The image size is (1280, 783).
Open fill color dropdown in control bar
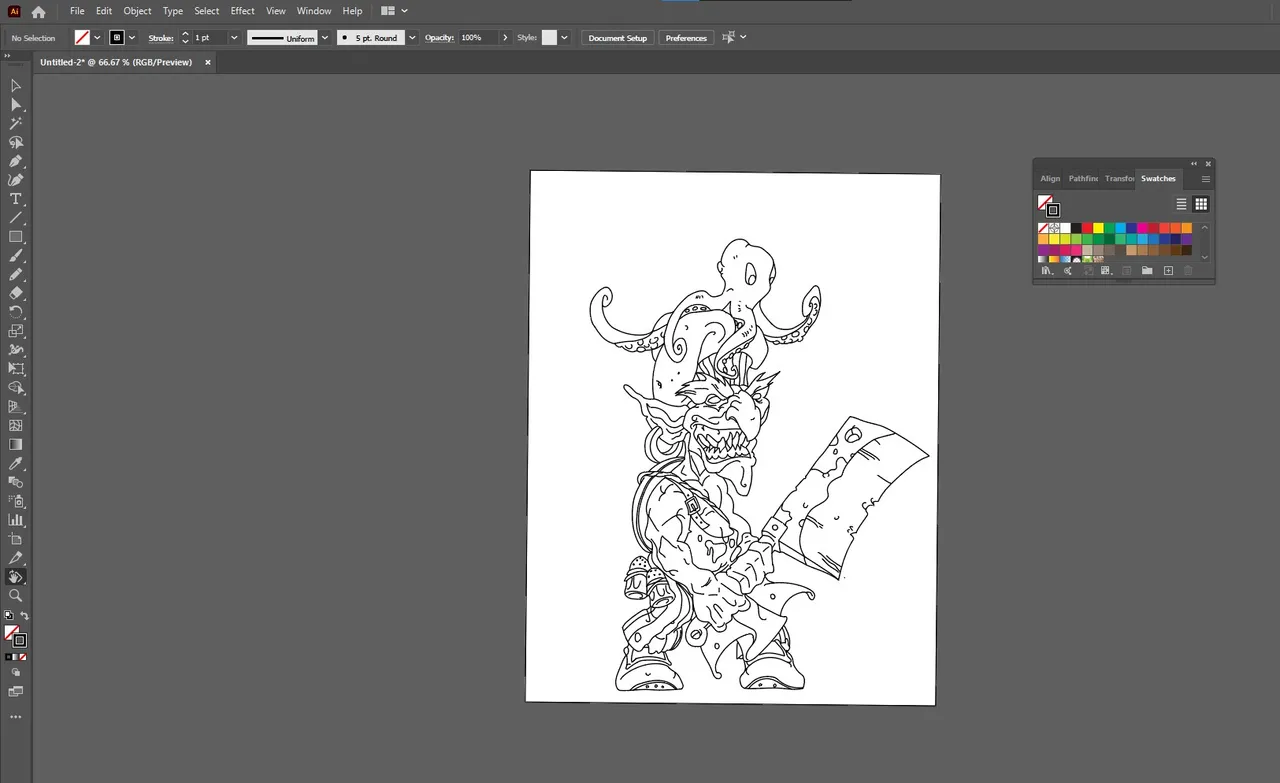coord(97,38)
